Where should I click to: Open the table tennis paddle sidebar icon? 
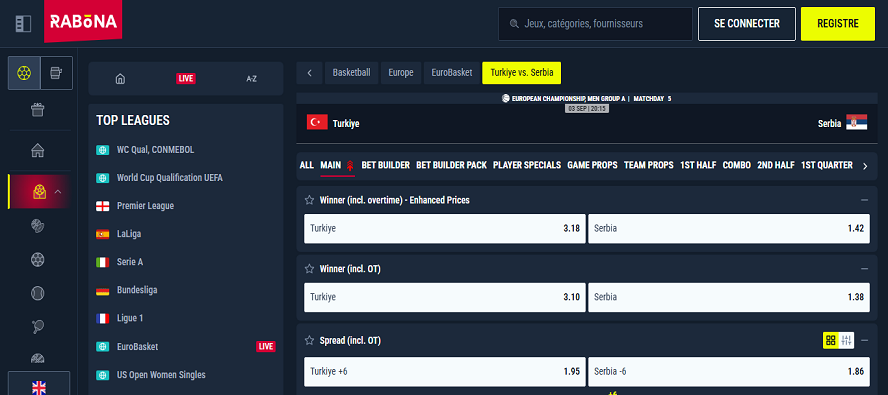pos(38,326)
